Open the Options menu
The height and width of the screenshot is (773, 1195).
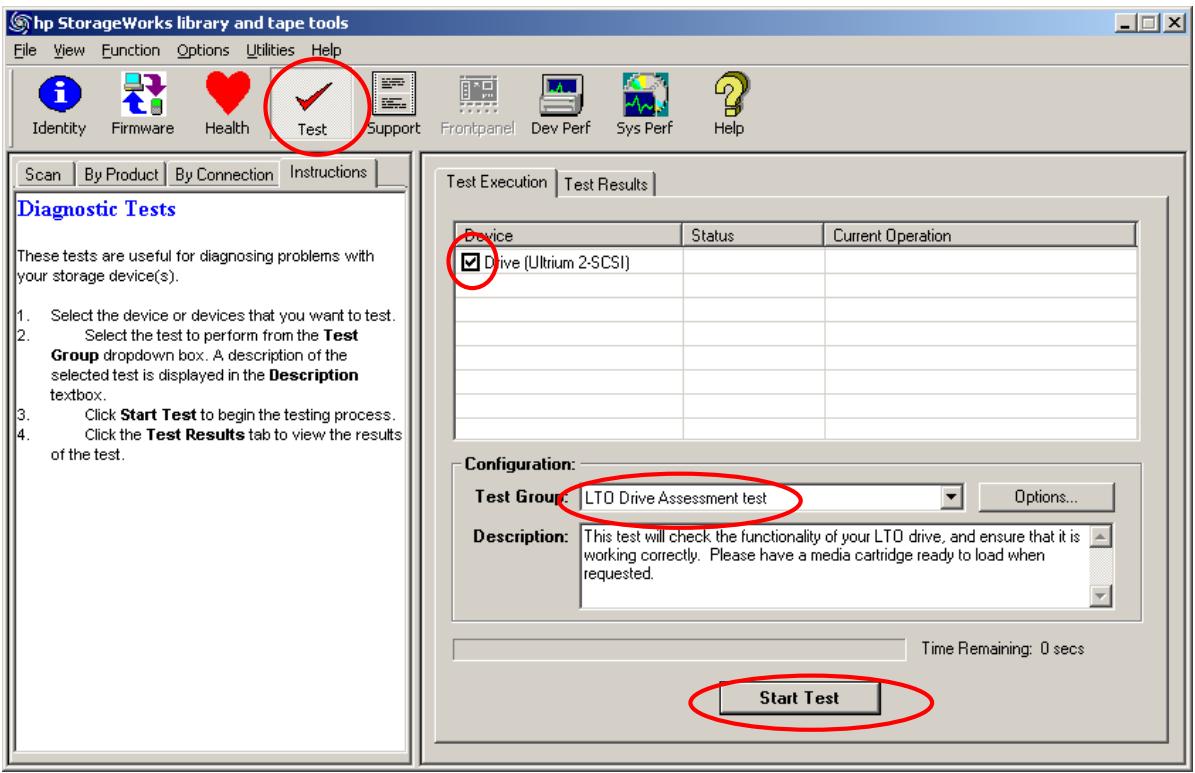203,50
